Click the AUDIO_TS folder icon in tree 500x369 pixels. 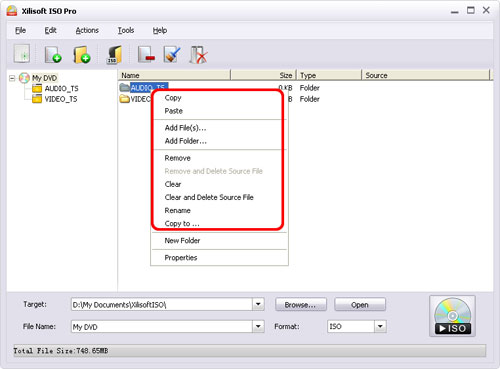coord(37,88)
